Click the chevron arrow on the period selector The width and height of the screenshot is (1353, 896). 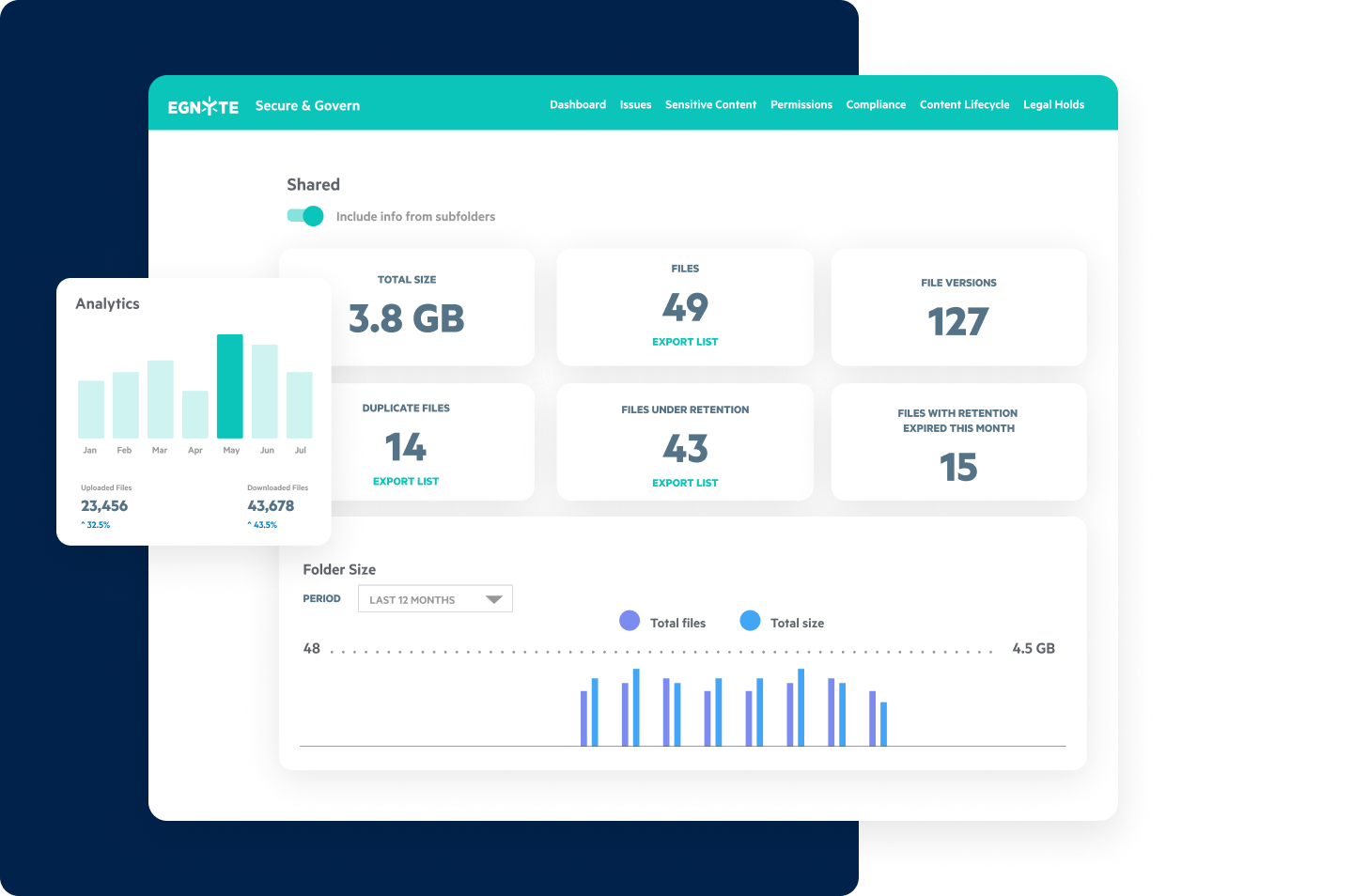495,598
